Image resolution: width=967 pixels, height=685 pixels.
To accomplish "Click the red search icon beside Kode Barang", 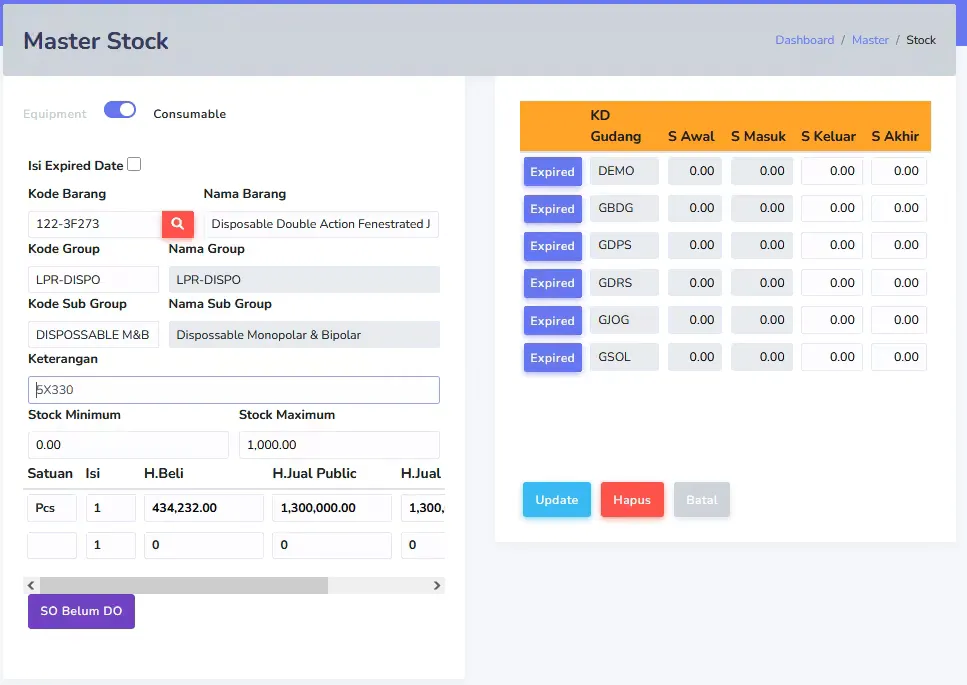I will (x=178, y=224).
